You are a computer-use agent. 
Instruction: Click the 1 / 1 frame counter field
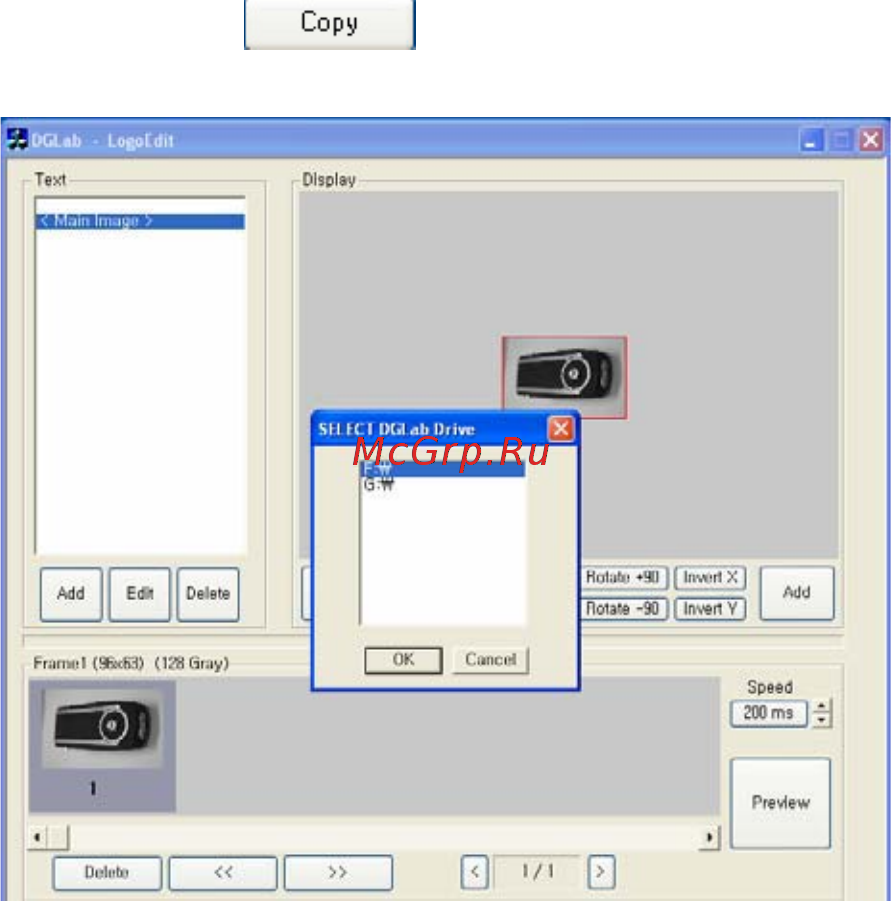[x=538, y=872]
